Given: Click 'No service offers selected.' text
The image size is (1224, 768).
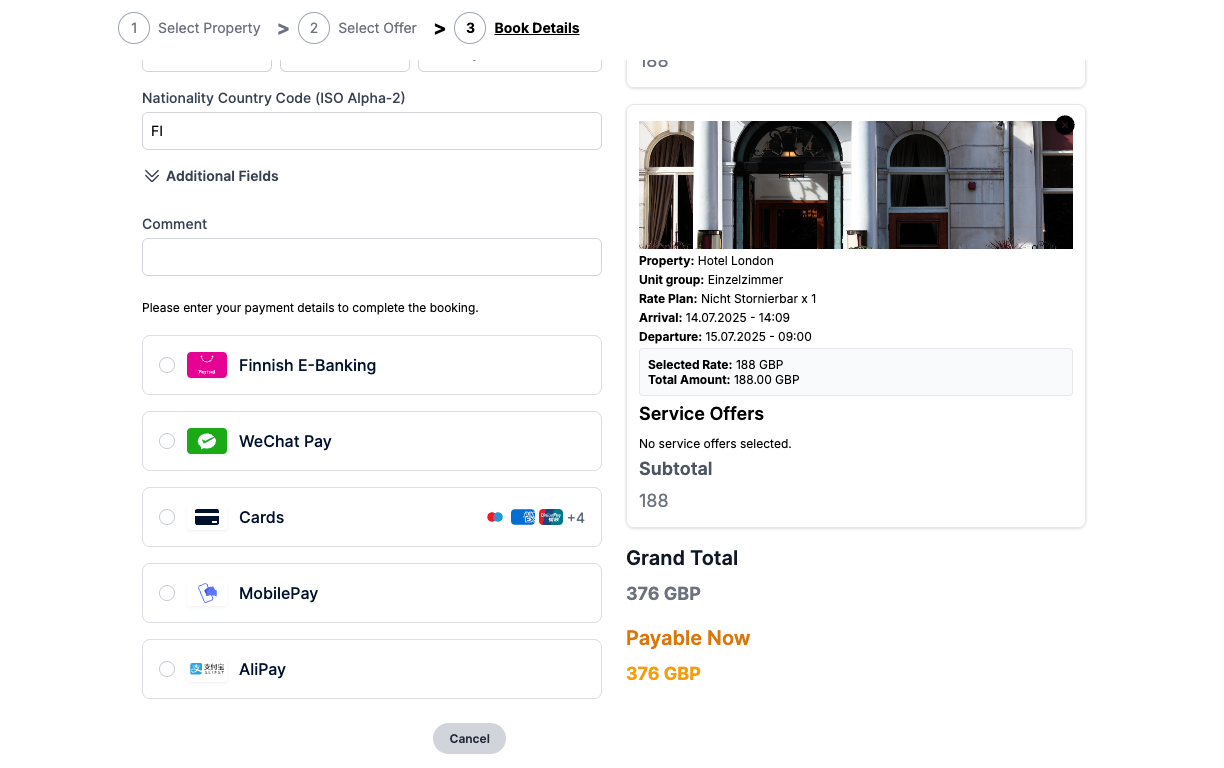Looking at the screenshot, I should click(716, 443).
